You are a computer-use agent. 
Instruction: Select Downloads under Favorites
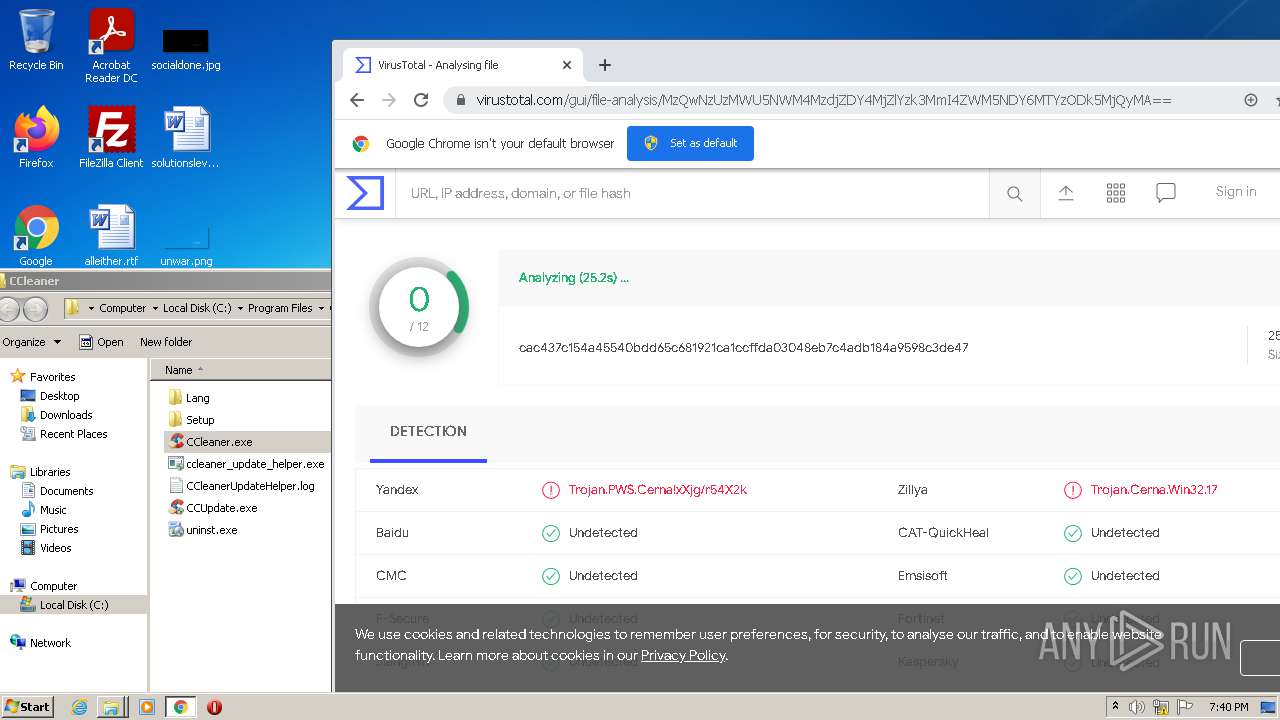[x=57, y=415]
